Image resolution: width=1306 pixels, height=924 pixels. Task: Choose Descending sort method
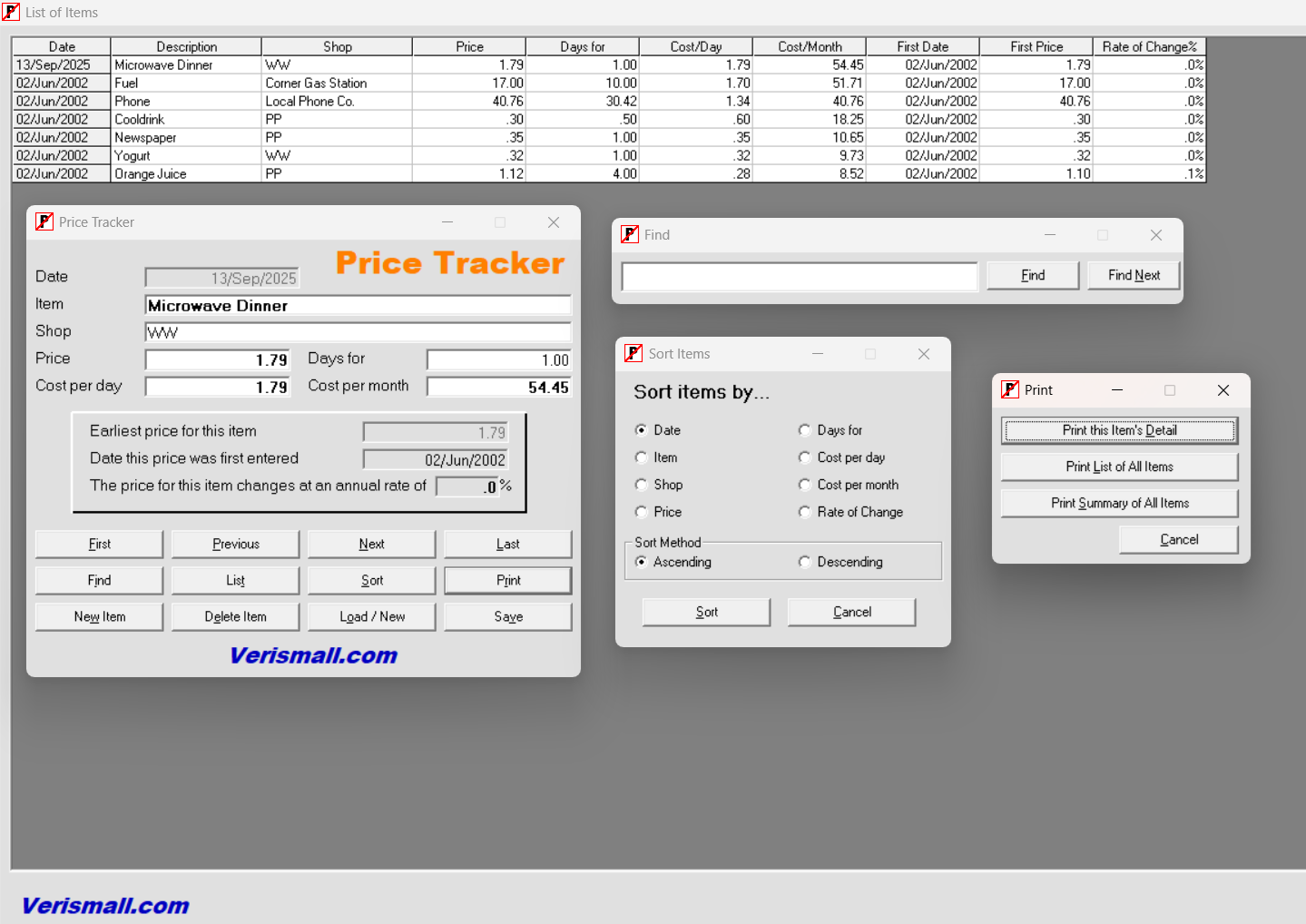click(x=805, y=562)
